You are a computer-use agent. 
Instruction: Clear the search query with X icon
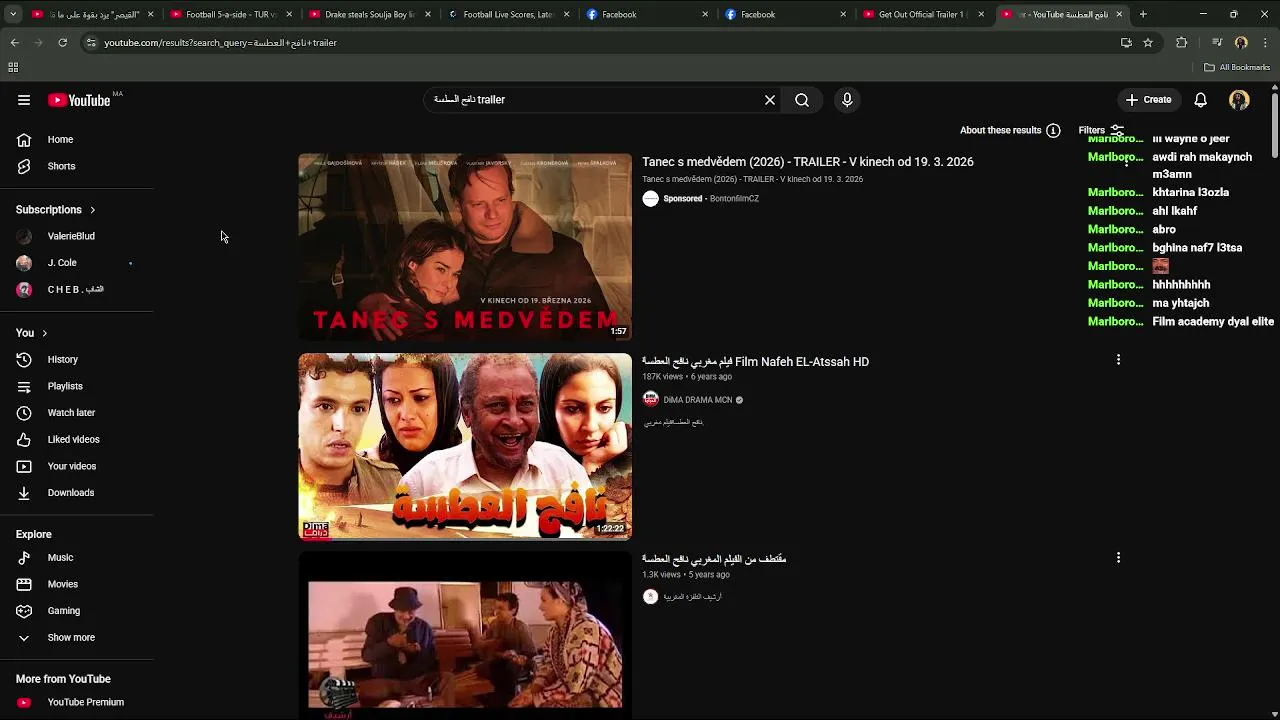tap(770, 100)
